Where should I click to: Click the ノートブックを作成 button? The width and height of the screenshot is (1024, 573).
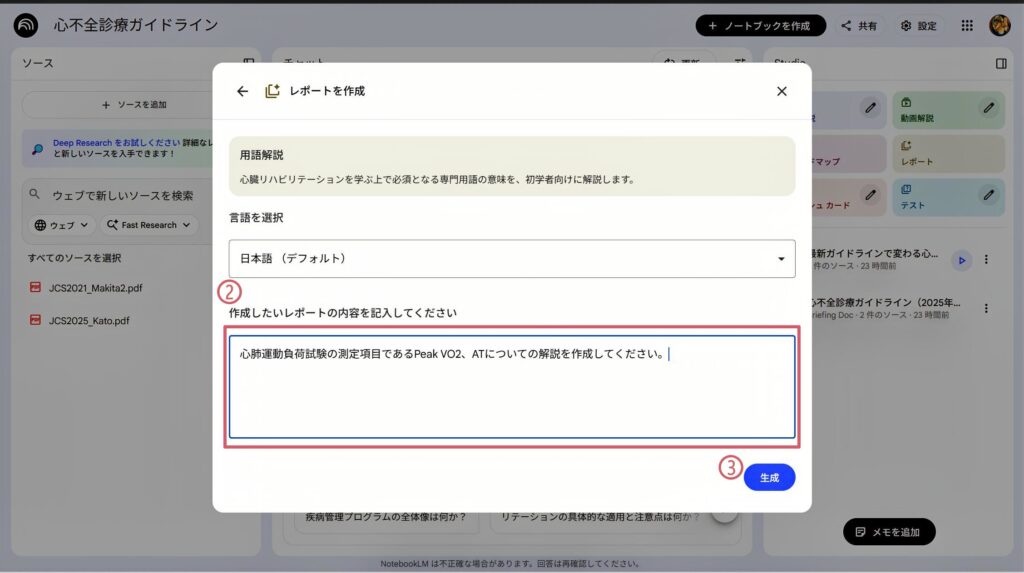(760, 26)
